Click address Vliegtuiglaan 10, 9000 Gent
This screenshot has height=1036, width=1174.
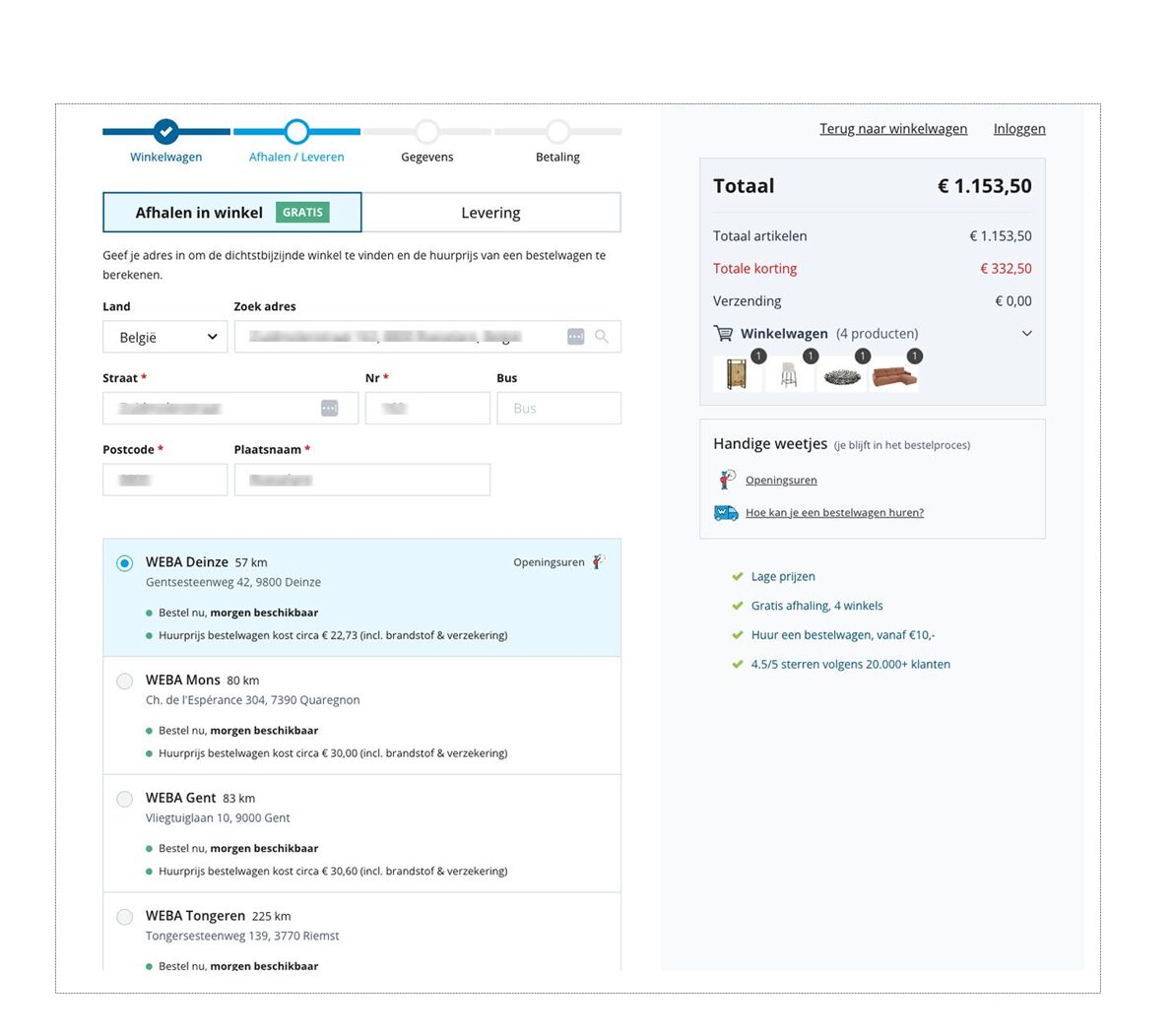[x=217, y=818]
